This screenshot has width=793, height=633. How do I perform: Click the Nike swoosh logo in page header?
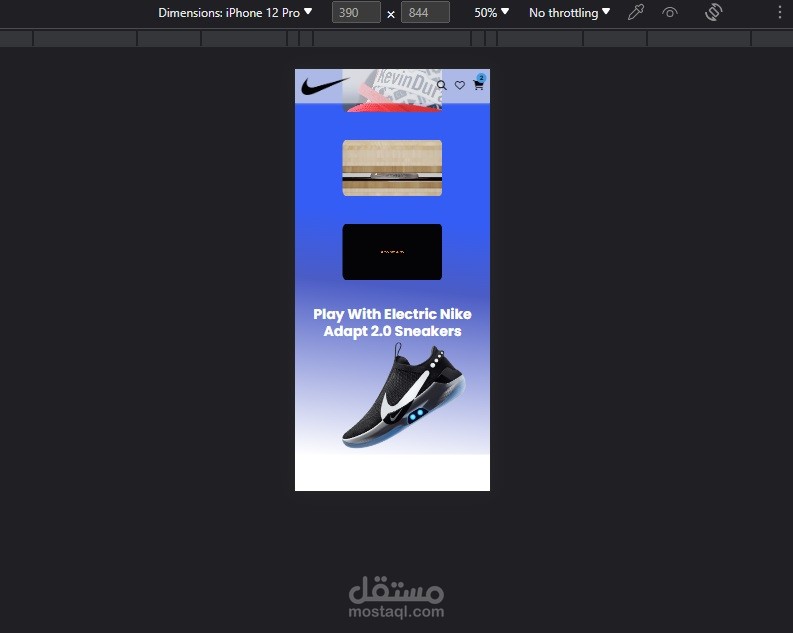click(x=324, y=86)
